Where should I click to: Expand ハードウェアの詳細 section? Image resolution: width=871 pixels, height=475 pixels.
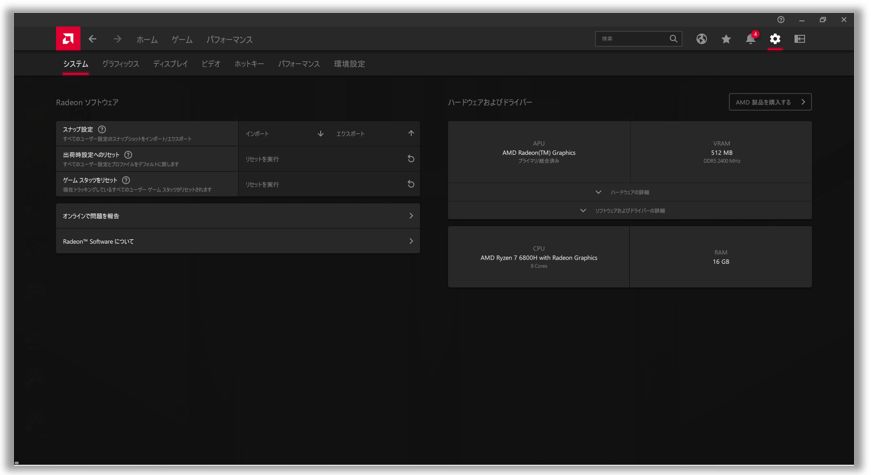click(x=629, y=192)
